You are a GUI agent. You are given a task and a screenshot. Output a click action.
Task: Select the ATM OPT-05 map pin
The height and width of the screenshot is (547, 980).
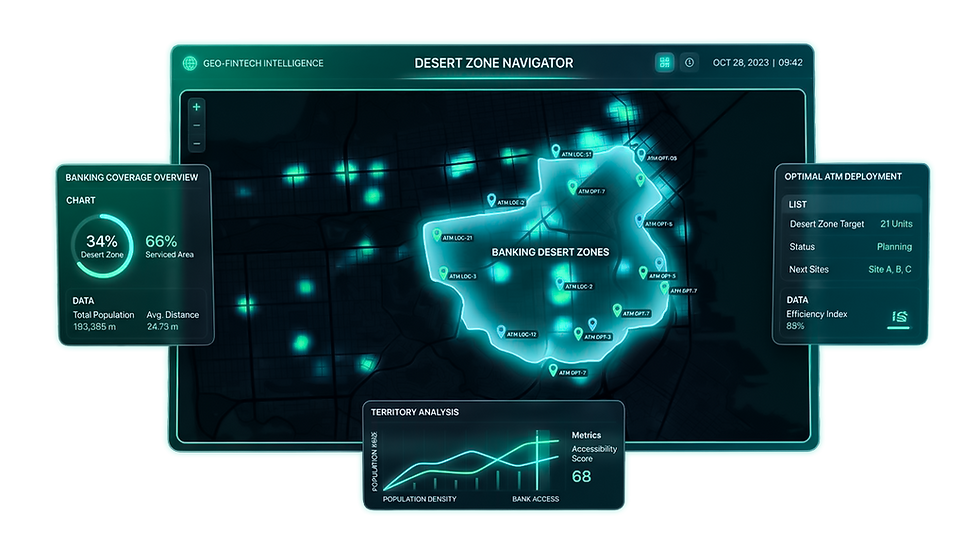tap(641, 154)
